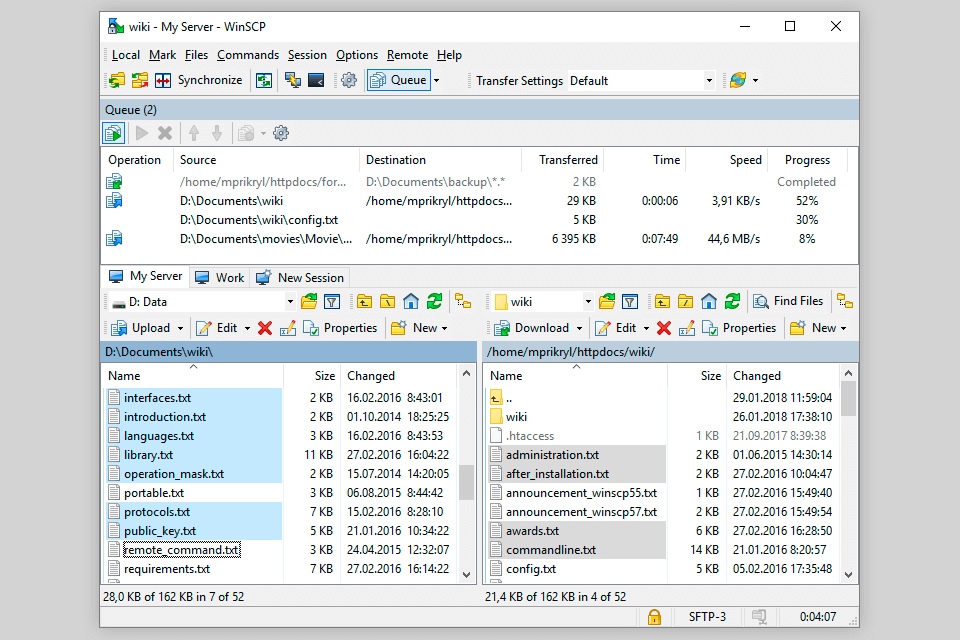Click Keep Remote Directory up to Date icon
960x640 pixels.
pos(264,80)
